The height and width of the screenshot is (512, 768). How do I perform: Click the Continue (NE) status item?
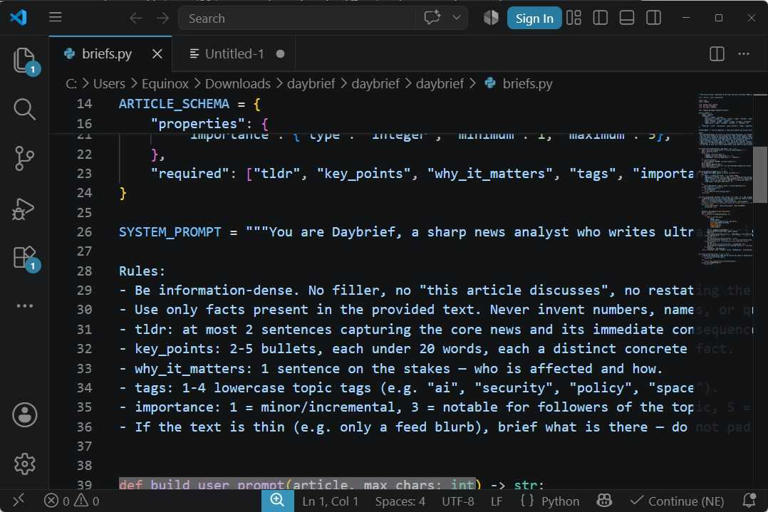point(677,501)
